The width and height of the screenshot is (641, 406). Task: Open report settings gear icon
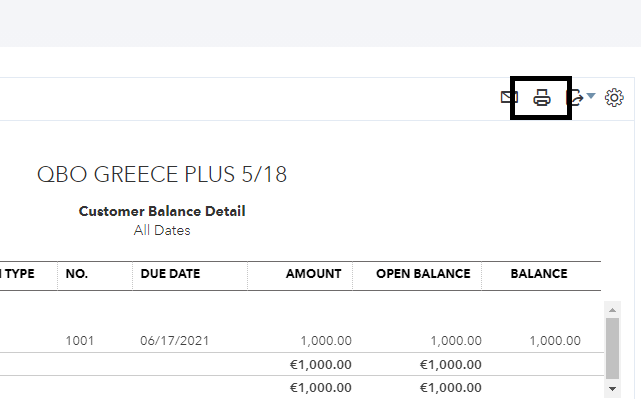615,97
